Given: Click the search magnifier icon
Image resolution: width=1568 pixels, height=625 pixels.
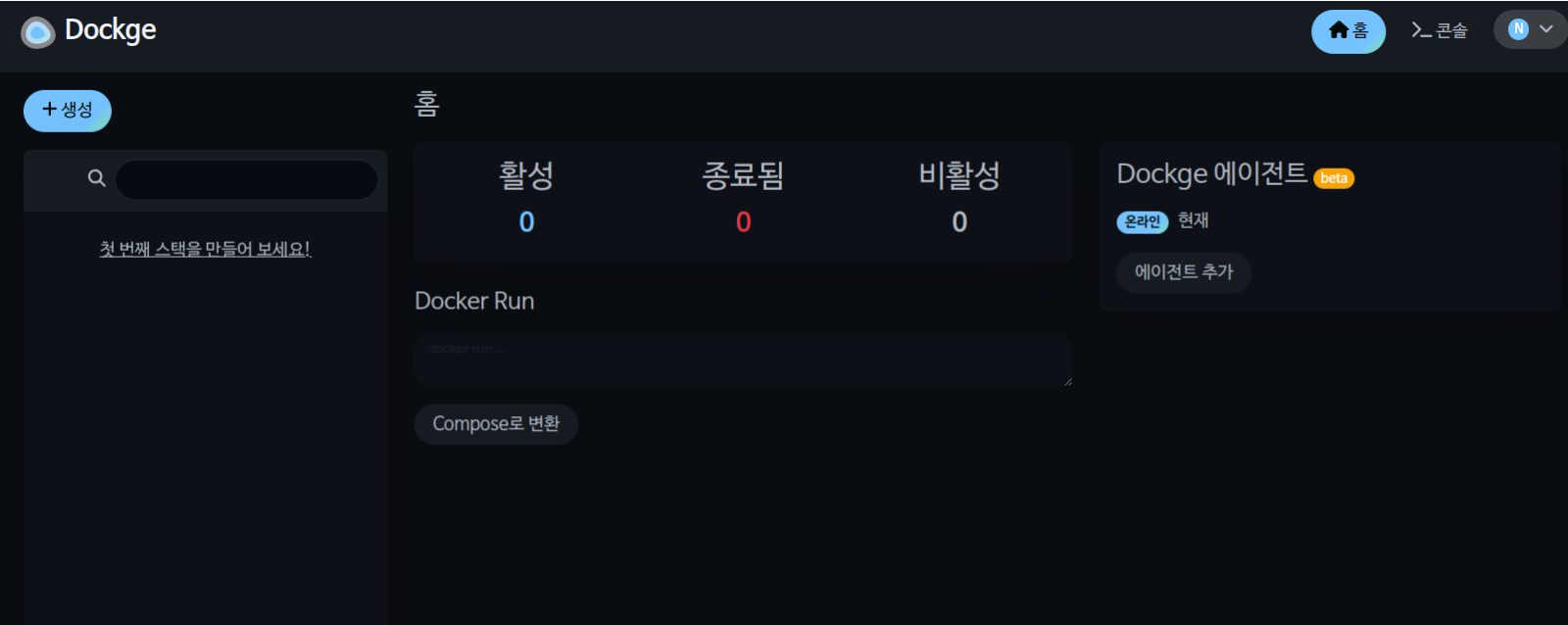Looking at the screenshot, I should (96, 178).
